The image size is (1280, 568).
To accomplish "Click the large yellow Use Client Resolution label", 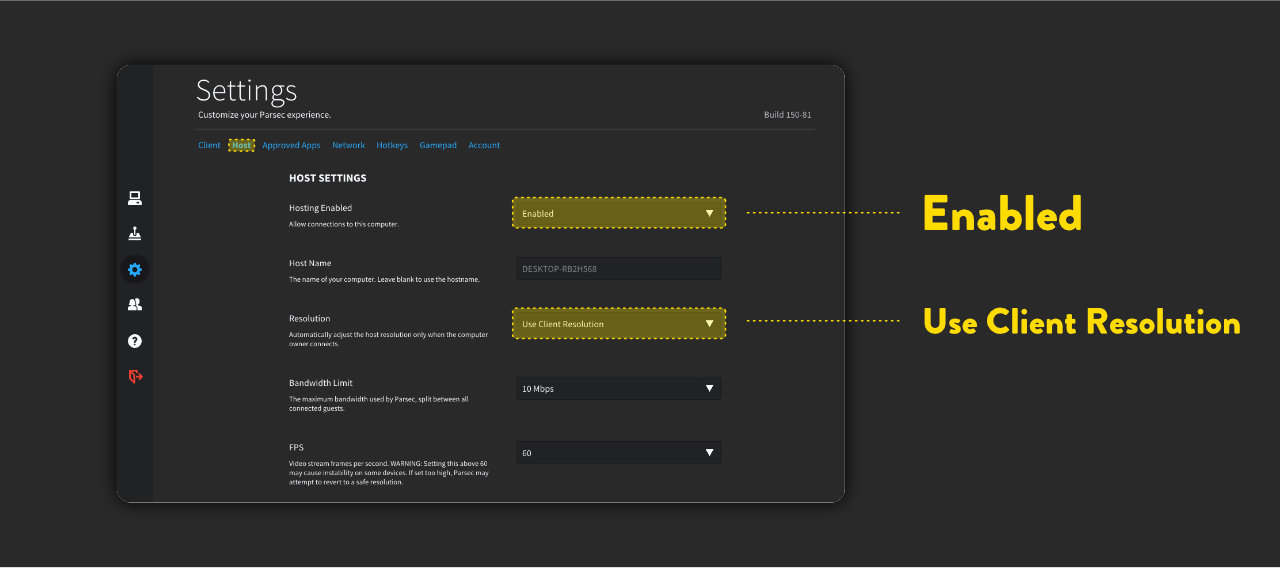I will point(1081,323).
